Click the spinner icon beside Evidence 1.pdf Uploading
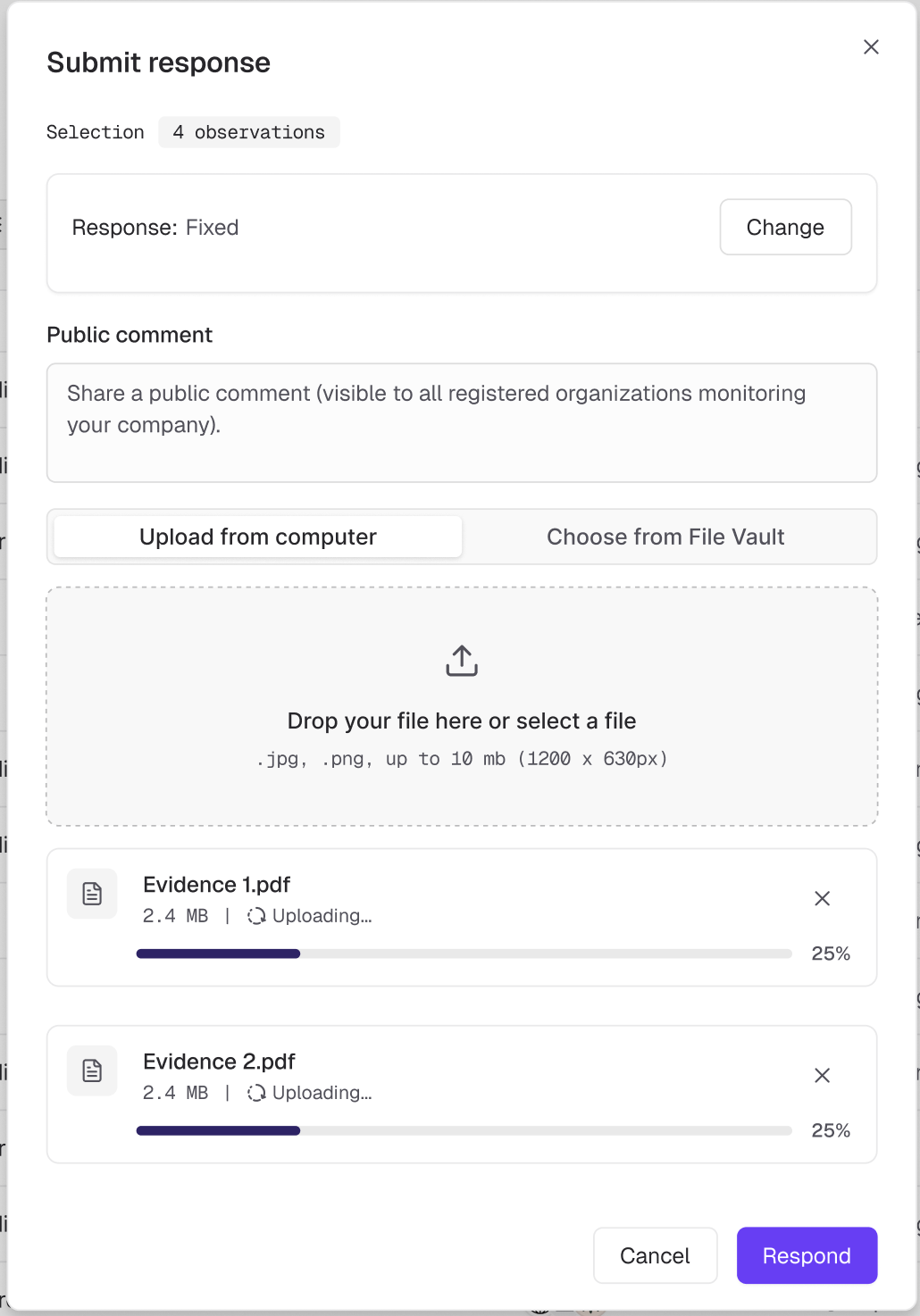 [256, 916]
